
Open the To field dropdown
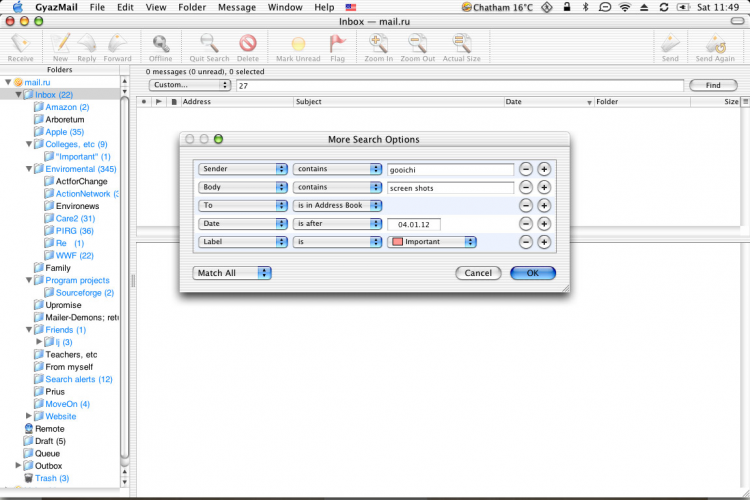(x=243, y=205)
